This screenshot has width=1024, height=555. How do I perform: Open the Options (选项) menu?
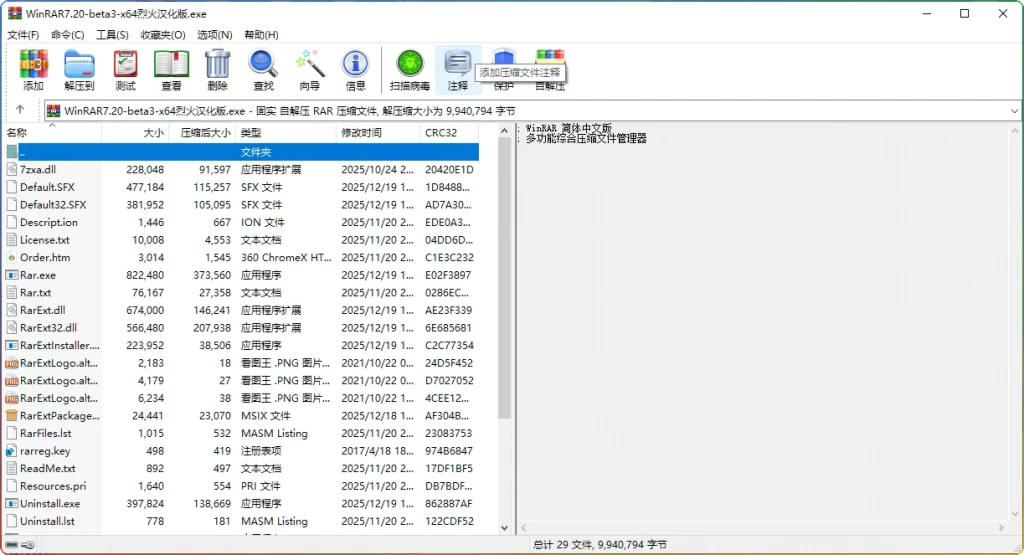tap(215, 35)
